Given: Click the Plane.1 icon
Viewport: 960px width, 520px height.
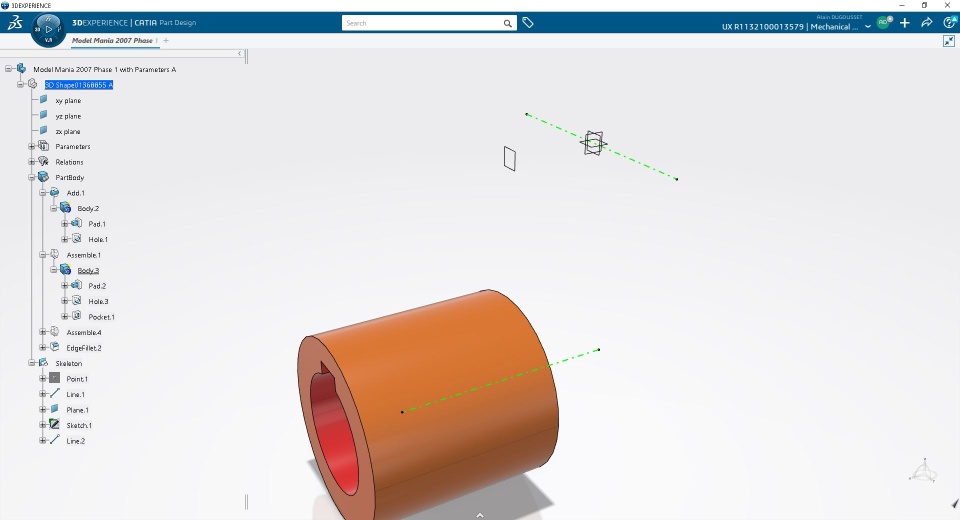Looking at the screenshot, I should click(x=54, y=409).
